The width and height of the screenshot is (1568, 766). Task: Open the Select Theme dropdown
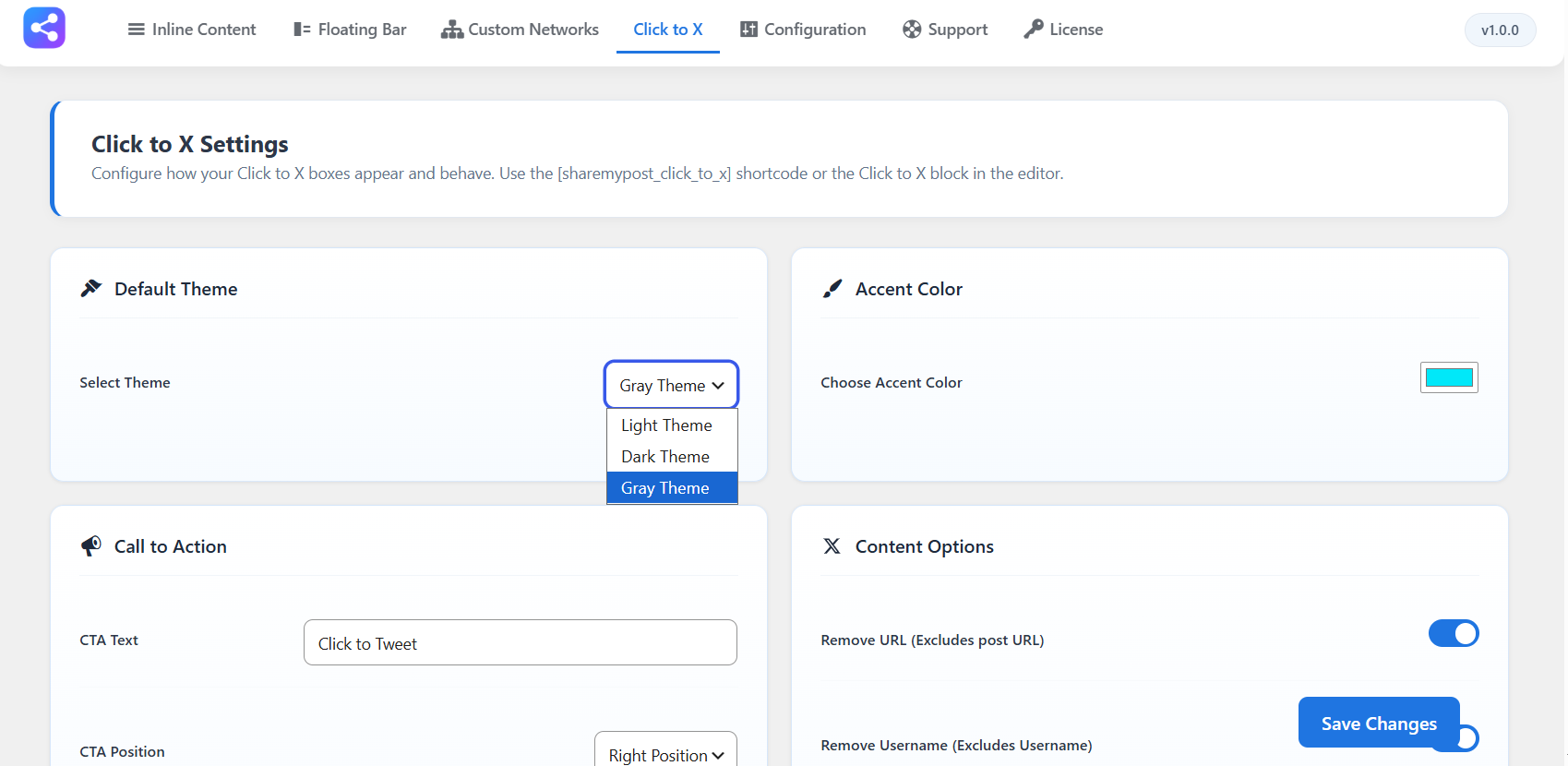tap(672, 385)
